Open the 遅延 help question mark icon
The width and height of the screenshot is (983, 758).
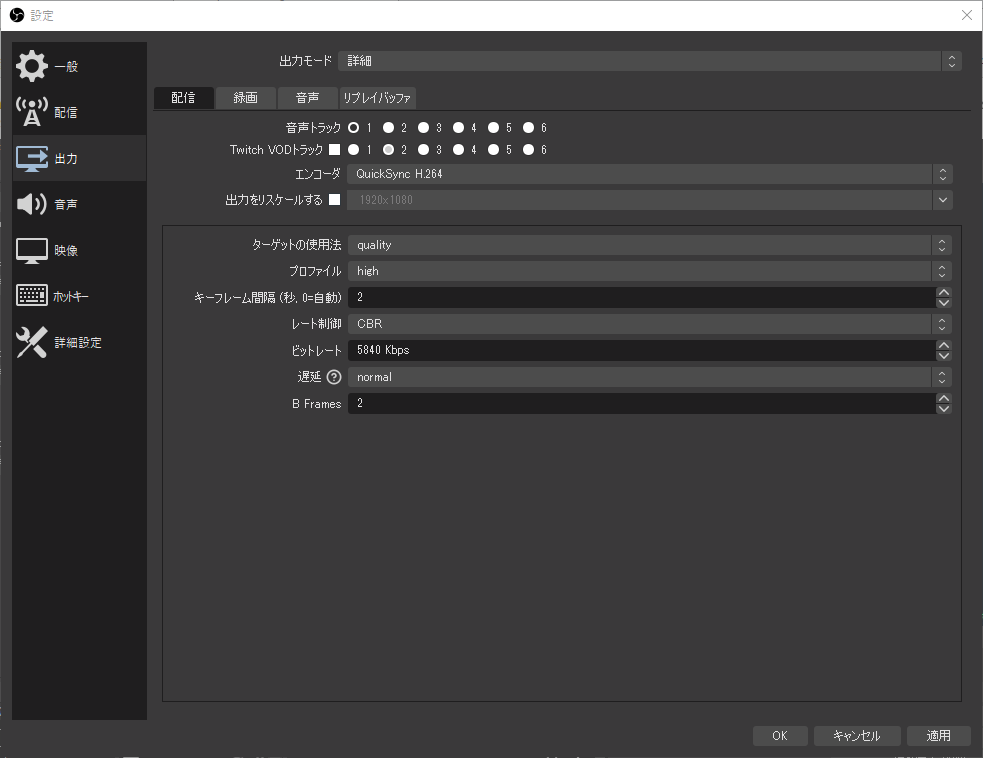point(333,377)
